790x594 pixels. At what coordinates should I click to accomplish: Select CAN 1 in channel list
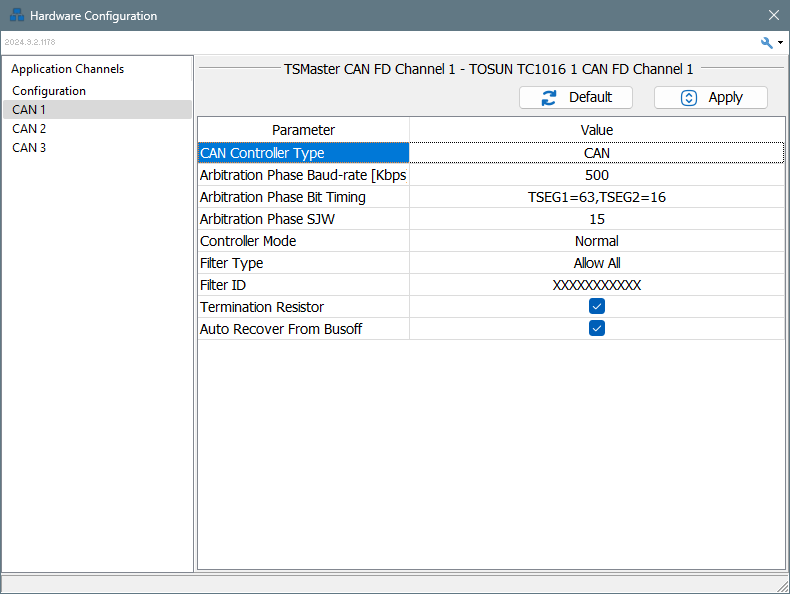tap(97, 109)
